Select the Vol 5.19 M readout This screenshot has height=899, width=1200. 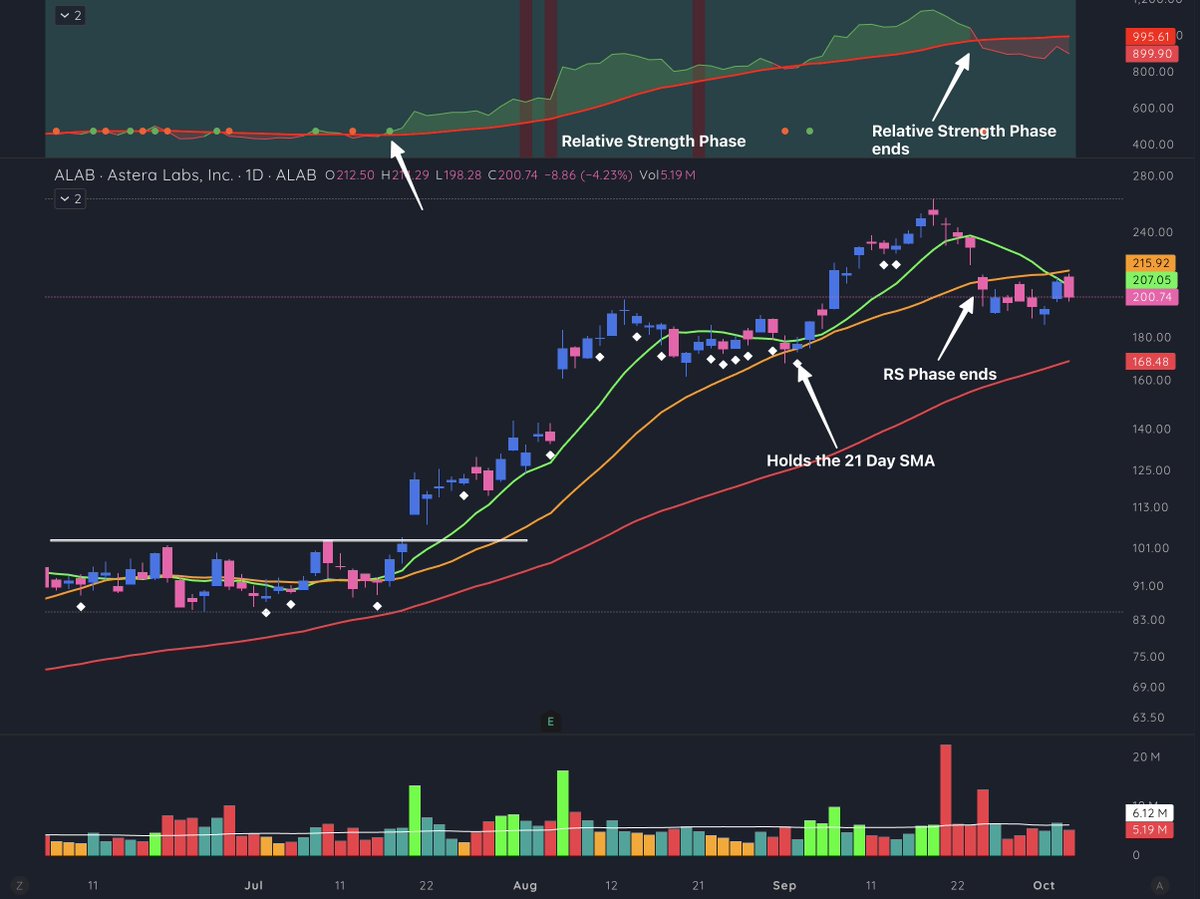tap(668, 175)
